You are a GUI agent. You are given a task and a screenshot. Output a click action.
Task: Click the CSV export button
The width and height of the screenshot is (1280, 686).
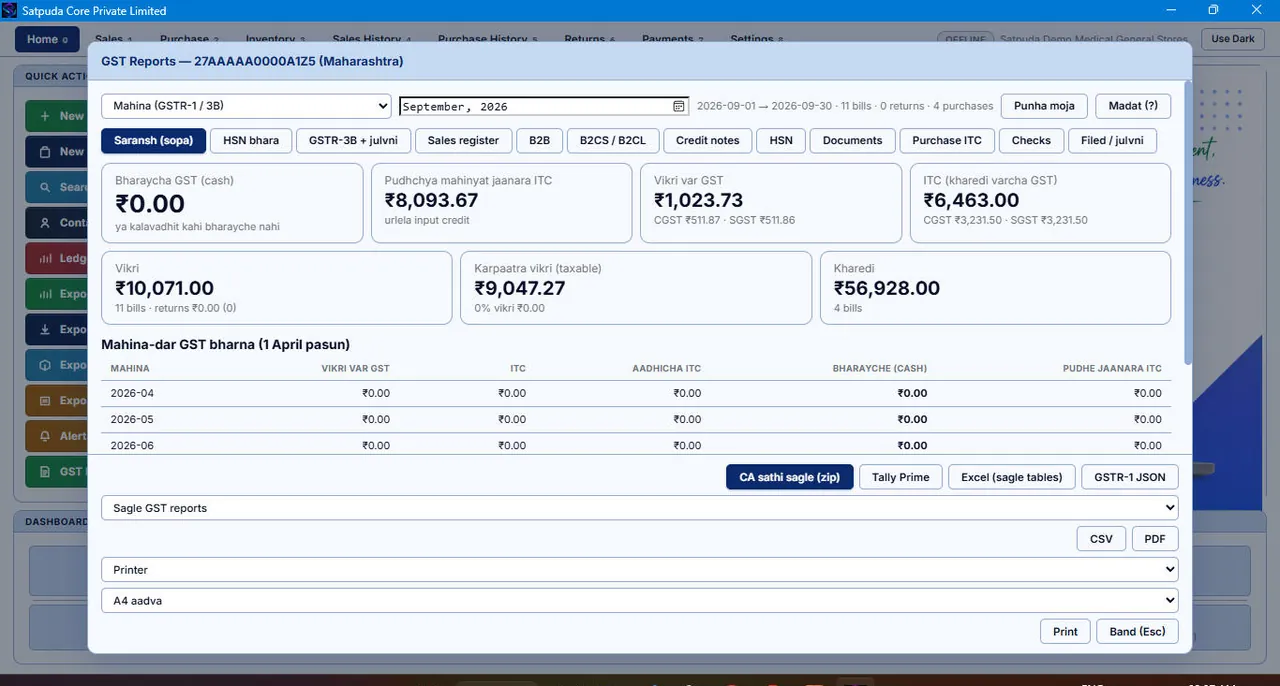click(x=1101, y=539)
